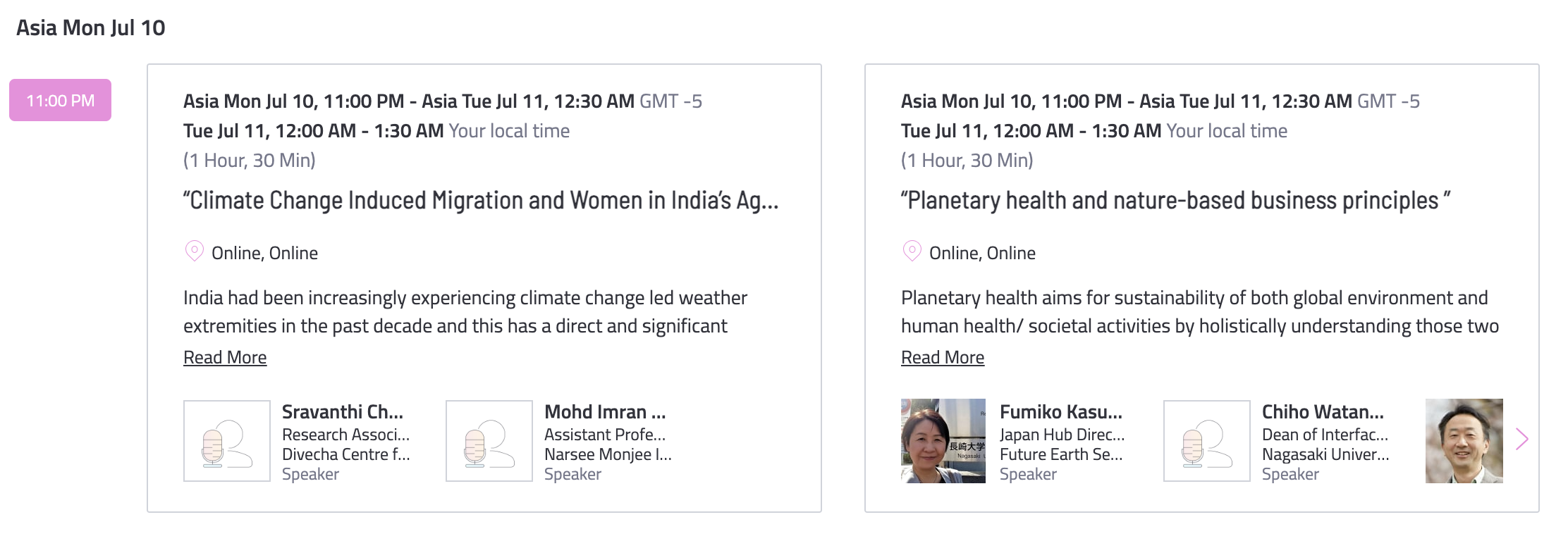Viewport: 1568px width, 541px height.
Task: Open the Planetary health and nature-based business title
Action: (1176, 201)
